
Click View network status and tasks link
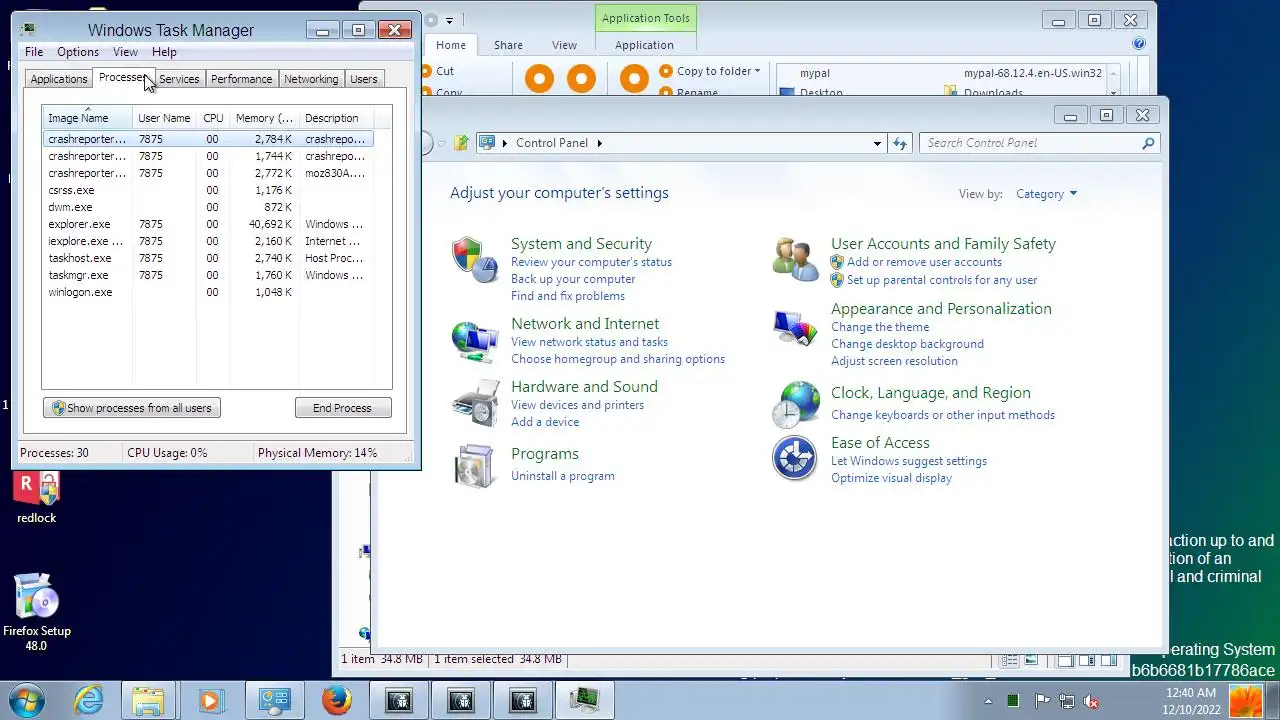click(x=589, y=342)
